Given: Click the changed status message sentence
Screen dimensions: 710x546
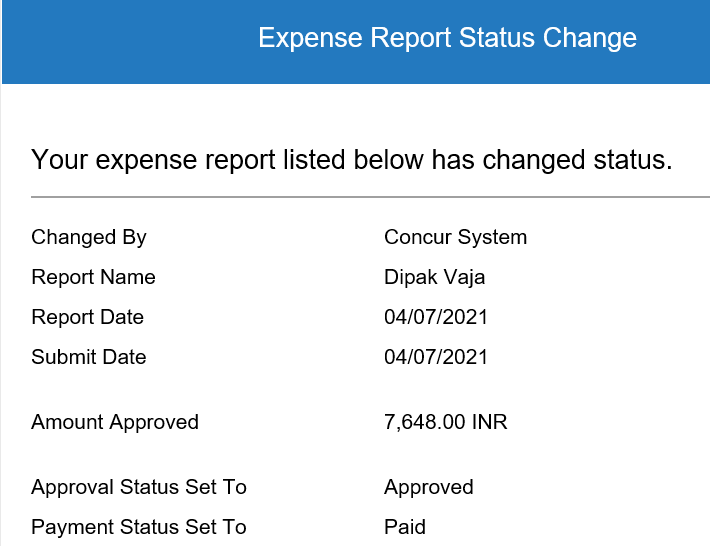Looking at the screenshot, I should [352, 160].
